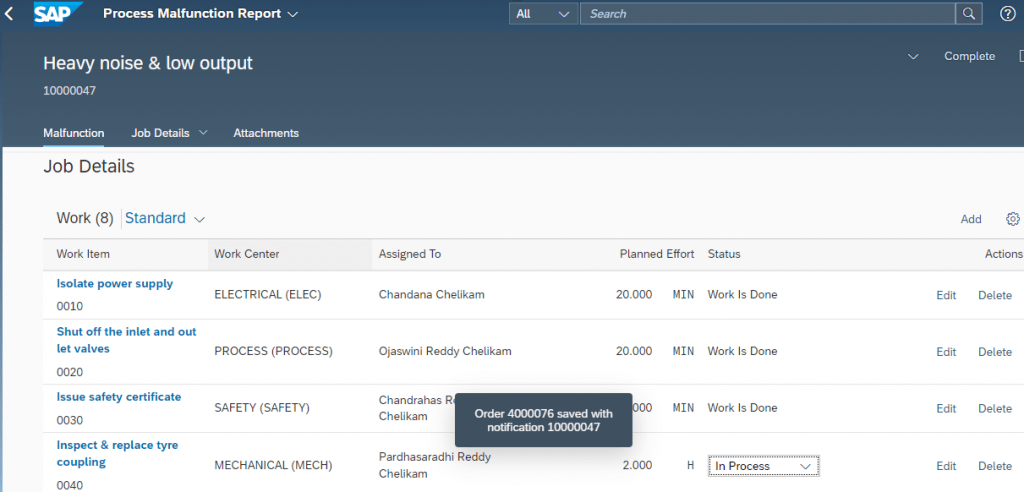
Task: Click the Assigned To column header
Action: click(x=410, y=254)
